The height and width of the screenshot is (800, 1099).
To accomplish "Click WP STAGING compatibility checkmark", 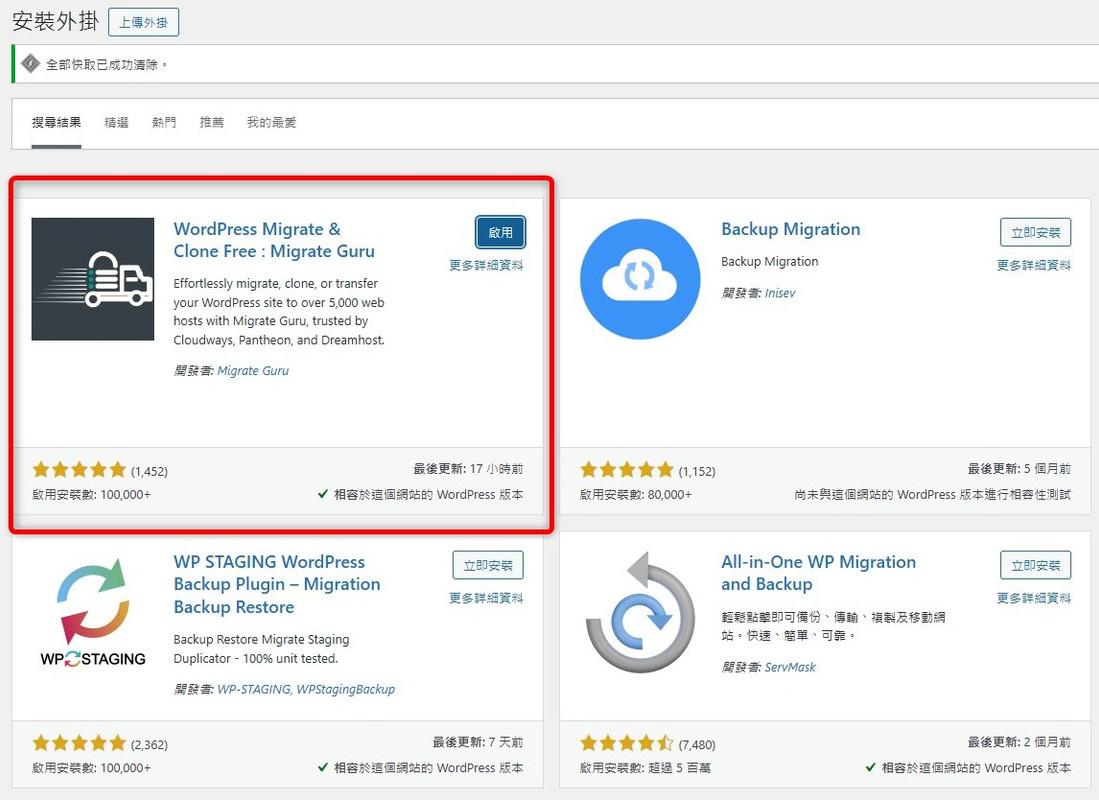I will pyautogui.click(x=323, y=768).
